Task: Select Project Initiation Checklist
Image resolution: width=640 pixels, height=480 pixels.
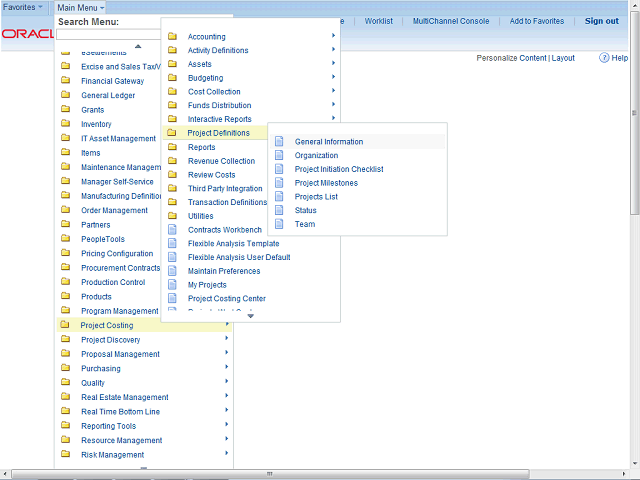Action: (339, 169)
